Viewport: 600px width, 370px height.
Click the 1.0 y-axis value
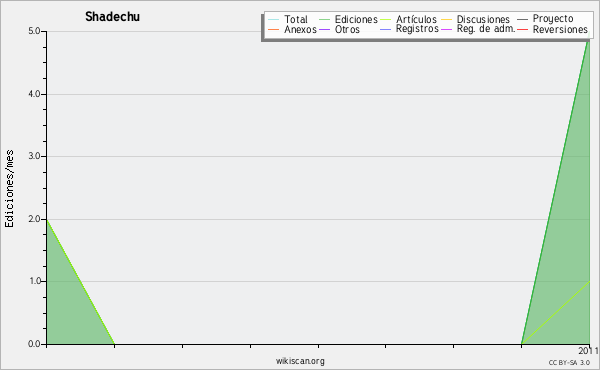point(34,281)
